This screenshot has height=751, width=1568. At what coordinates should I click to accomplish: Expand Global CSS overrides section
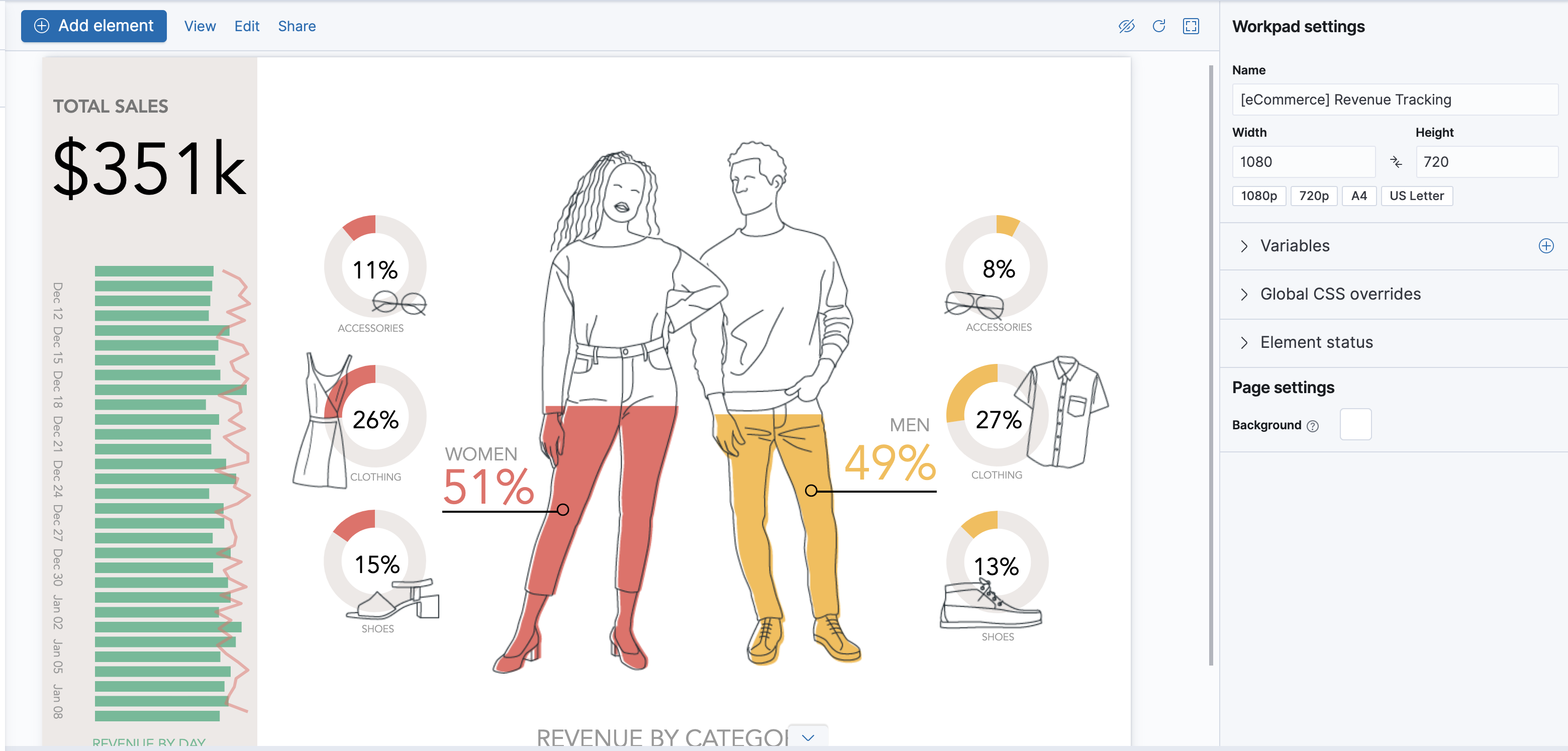coord(1340,294)
